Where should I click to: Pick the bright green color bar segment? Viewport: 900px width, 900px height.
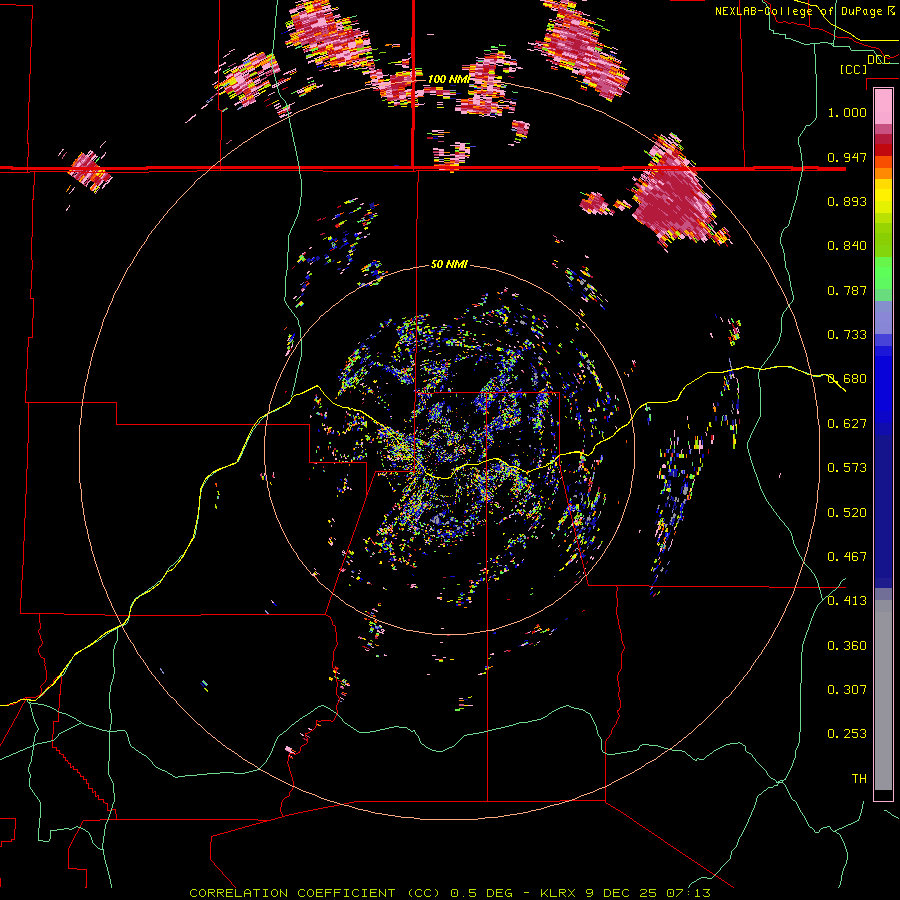883,273
